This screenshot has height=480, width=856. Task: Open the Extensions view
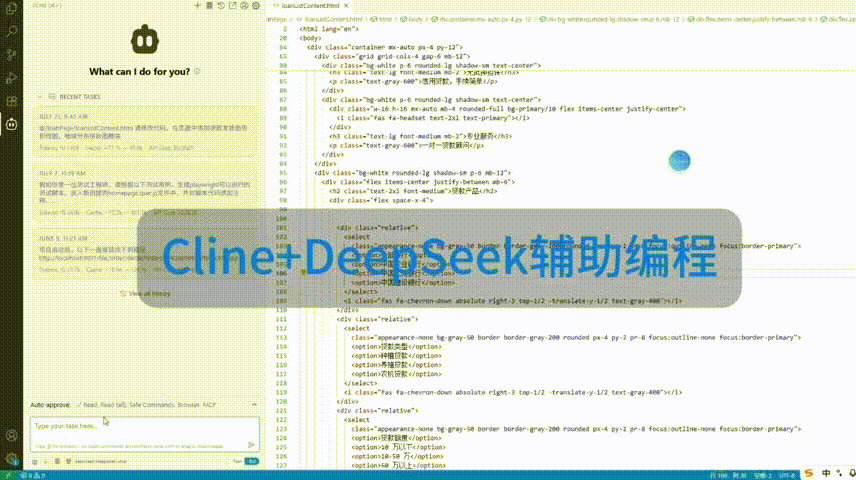11,101
